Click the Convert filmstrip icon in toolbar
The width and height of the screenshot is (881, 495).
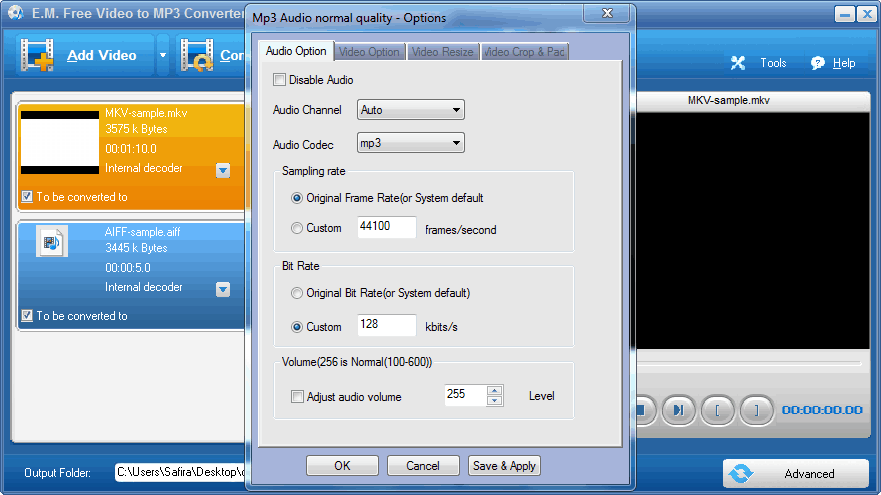click(x=197, y=55)
